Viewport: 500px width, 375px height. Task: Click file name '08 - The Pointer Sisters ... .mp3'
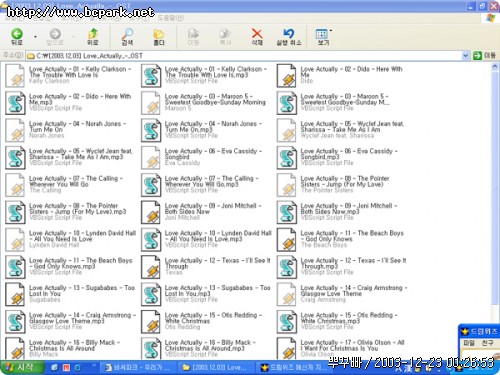click(x=78, y=209)
